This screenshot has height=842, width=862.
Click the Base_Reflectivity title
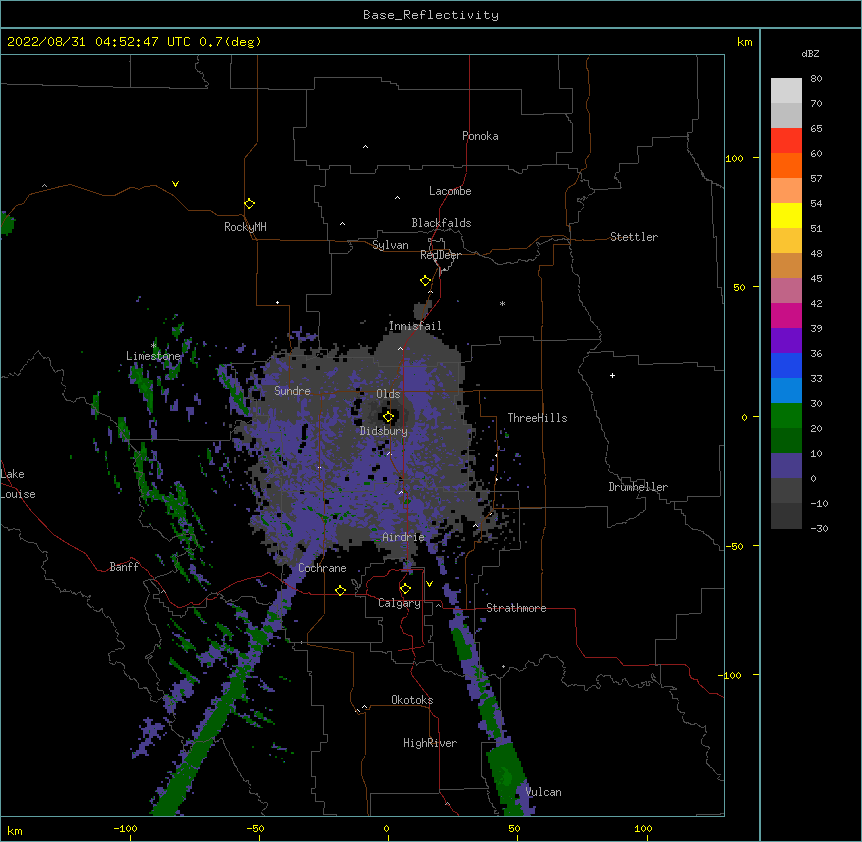tap(431, 15)
